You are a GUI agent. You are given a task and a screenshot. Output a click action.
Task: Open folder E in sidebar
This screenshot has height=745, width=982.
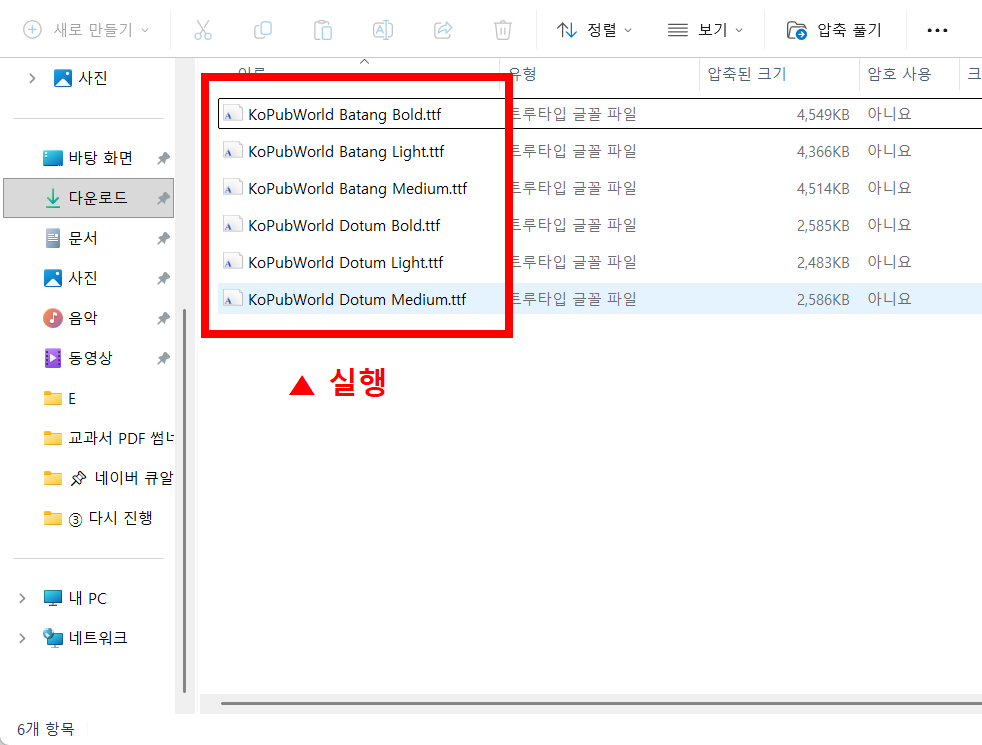[x=60, y=398]
